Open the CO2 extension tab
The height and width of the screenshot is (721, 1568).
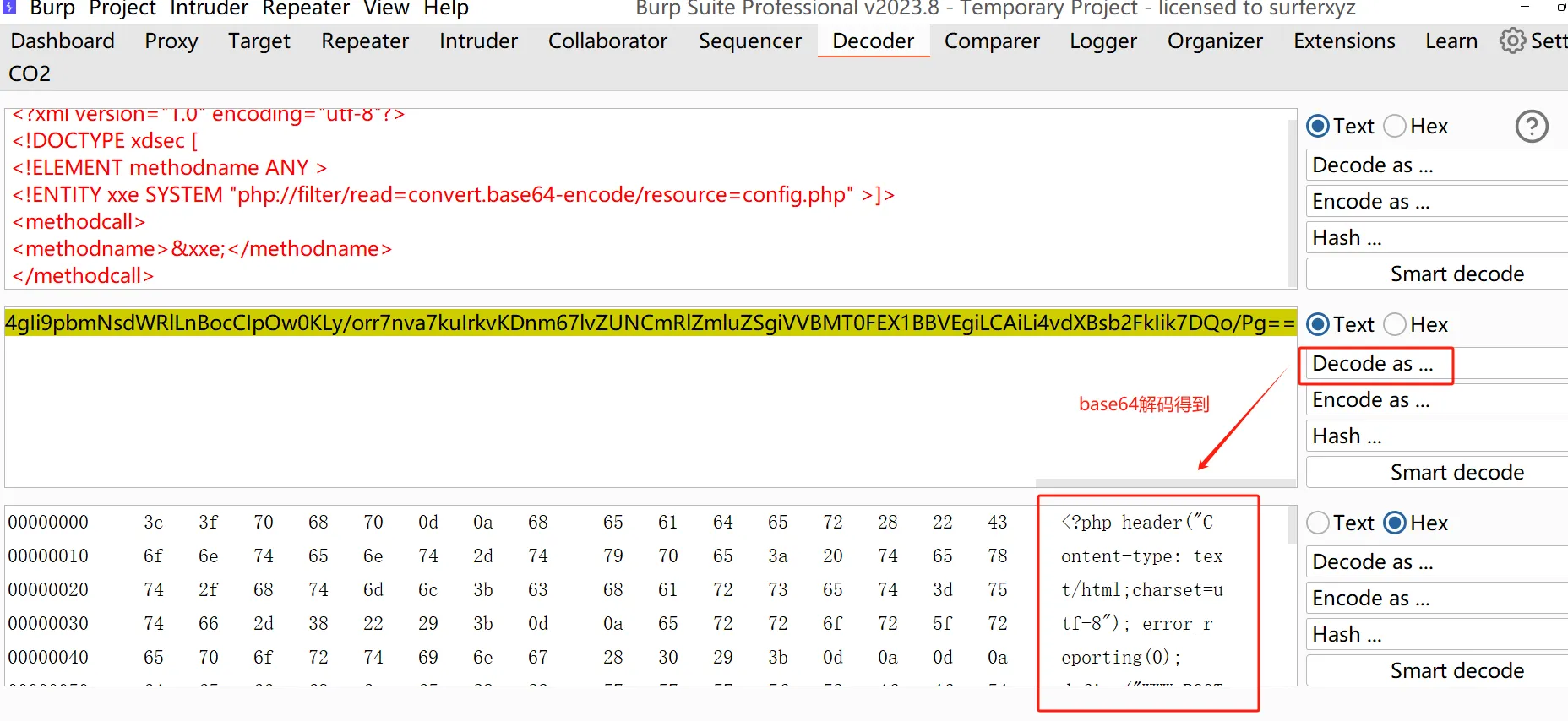tap(30, 74)
